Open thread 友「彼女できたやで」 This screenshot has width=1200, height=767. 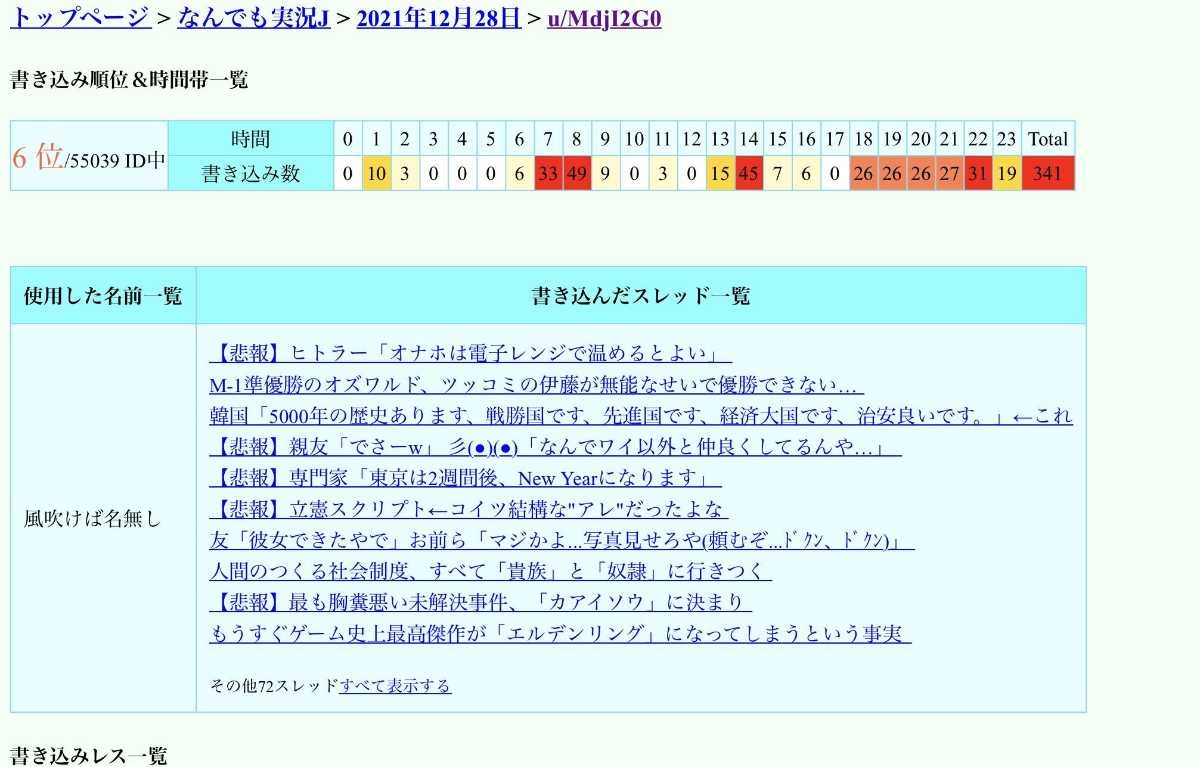561,540
